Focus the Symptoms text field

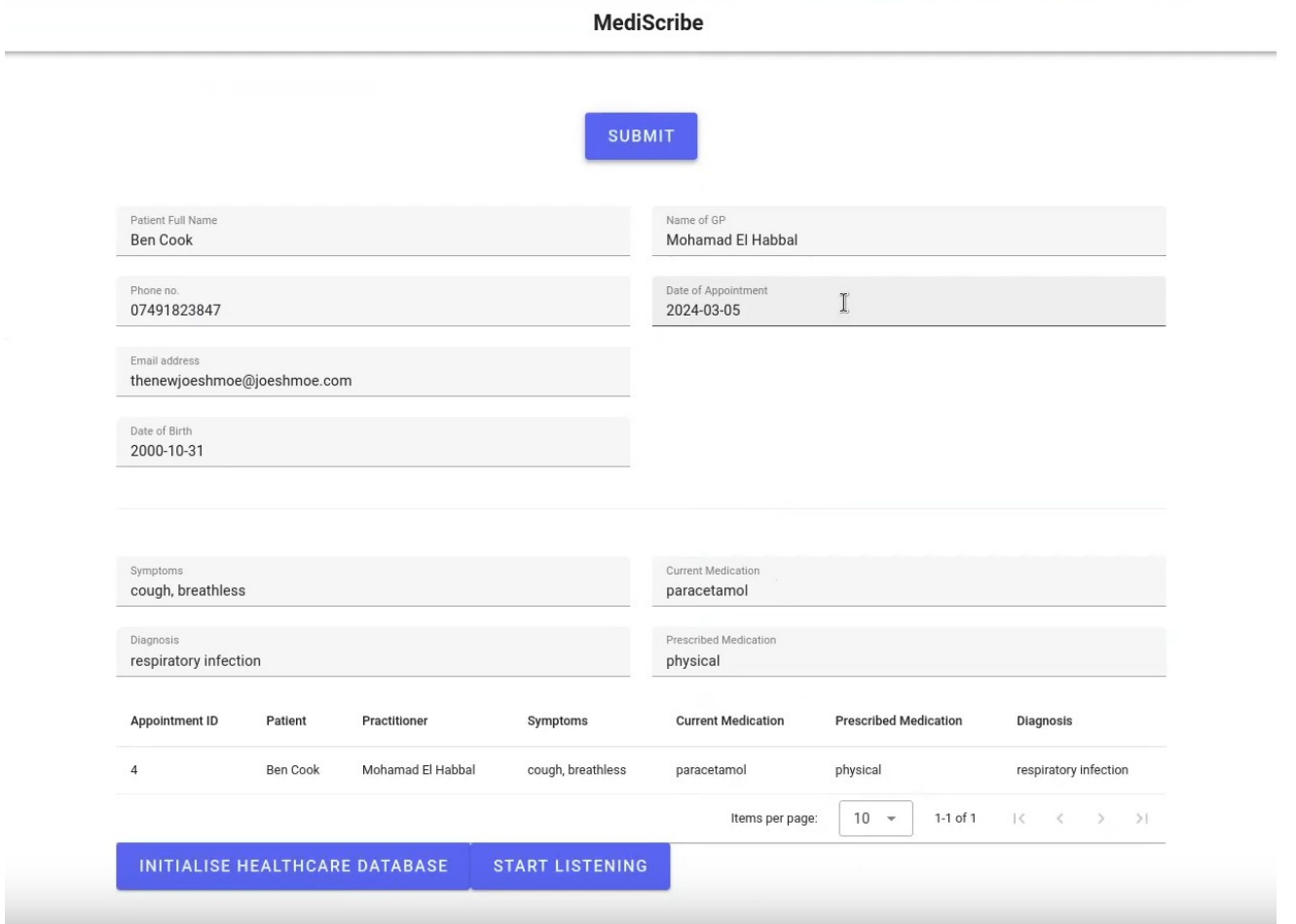coord(372,591)
